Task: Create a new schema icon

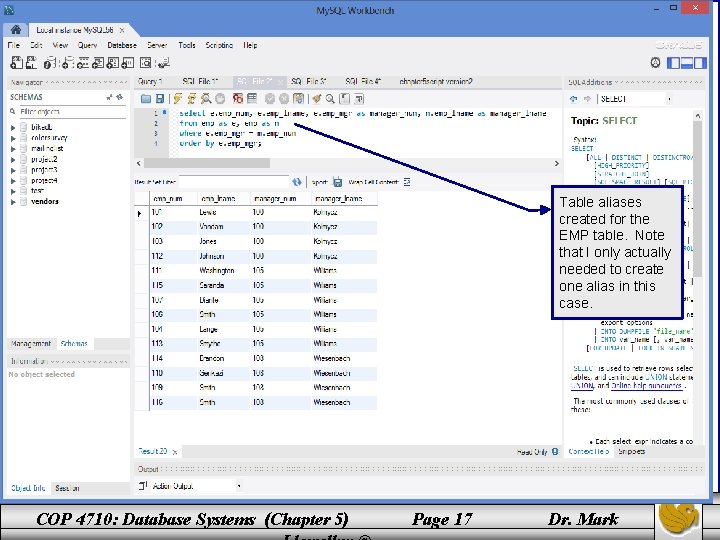Action: [68, 63]
